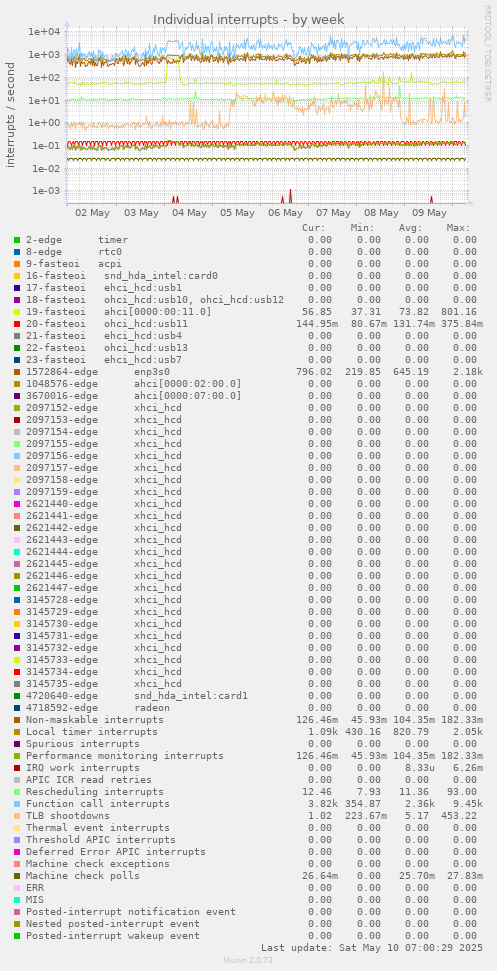Select the 'Individual interrupts - by week' title
The width and height of the screenshot is (497, 971).
tap(249, 20)
